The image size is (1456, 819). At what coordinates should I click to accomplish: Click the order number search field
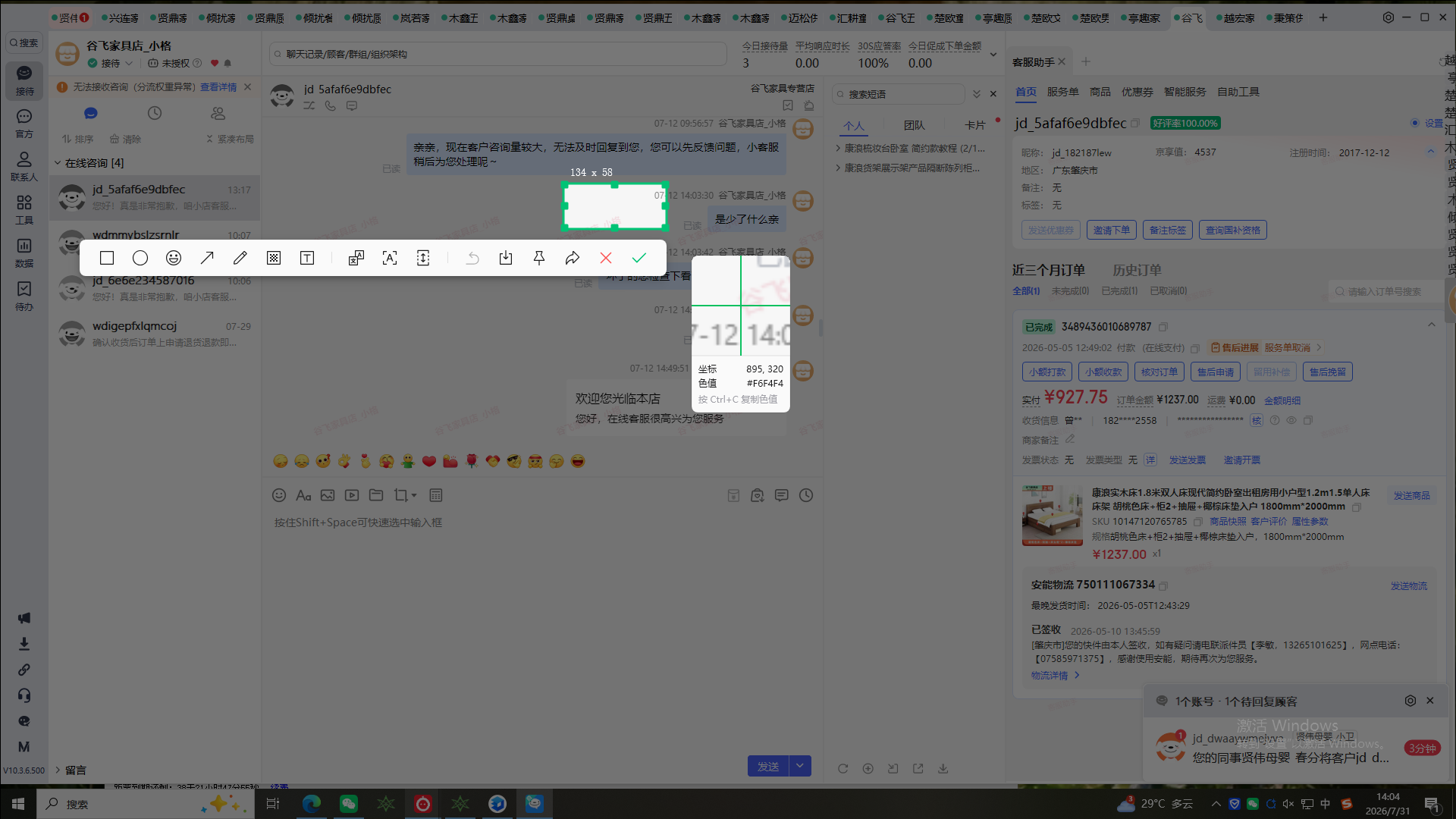1386,291
